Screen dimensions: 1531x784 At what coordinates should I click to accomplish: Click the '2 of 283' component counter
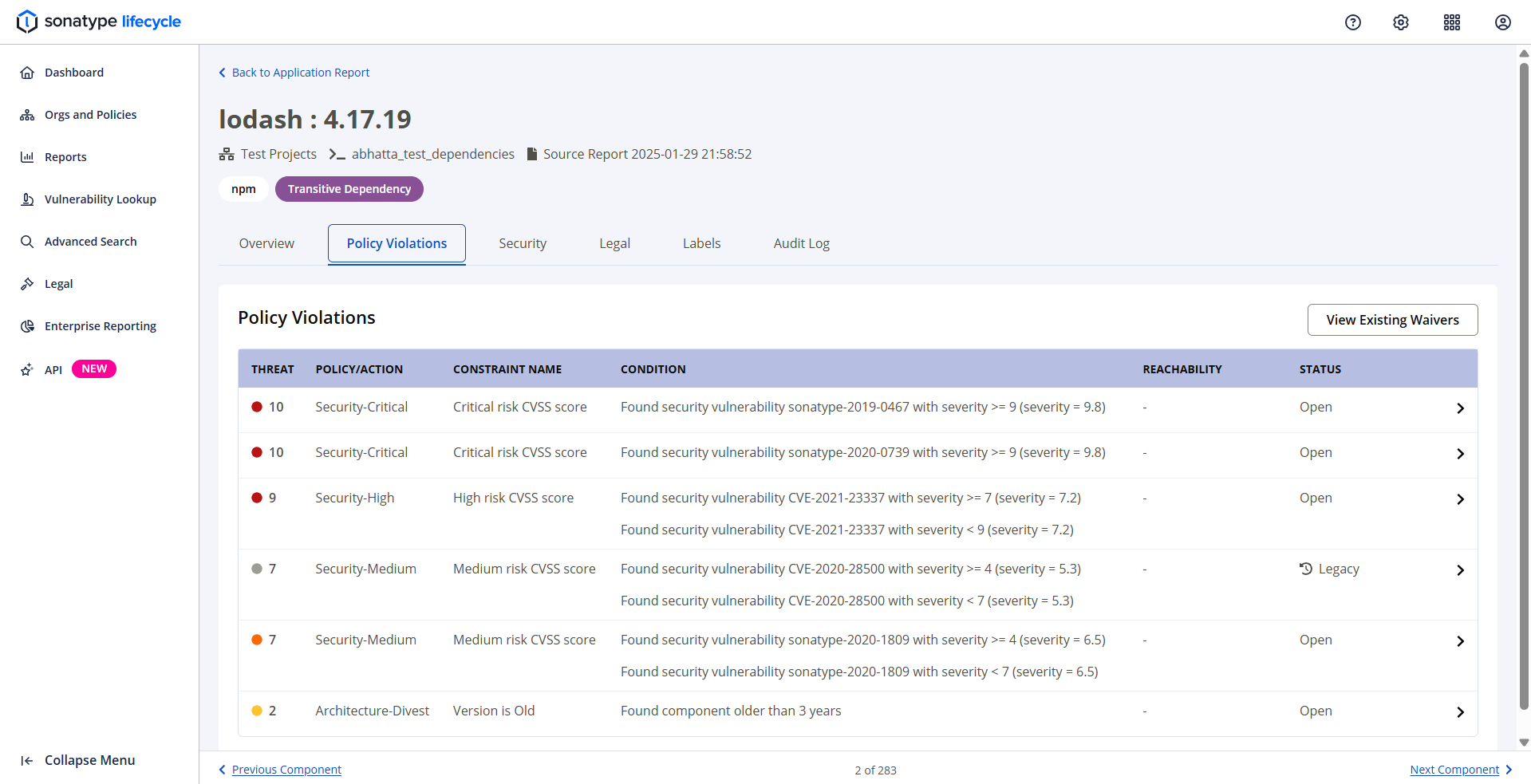[x=875, y=770]
